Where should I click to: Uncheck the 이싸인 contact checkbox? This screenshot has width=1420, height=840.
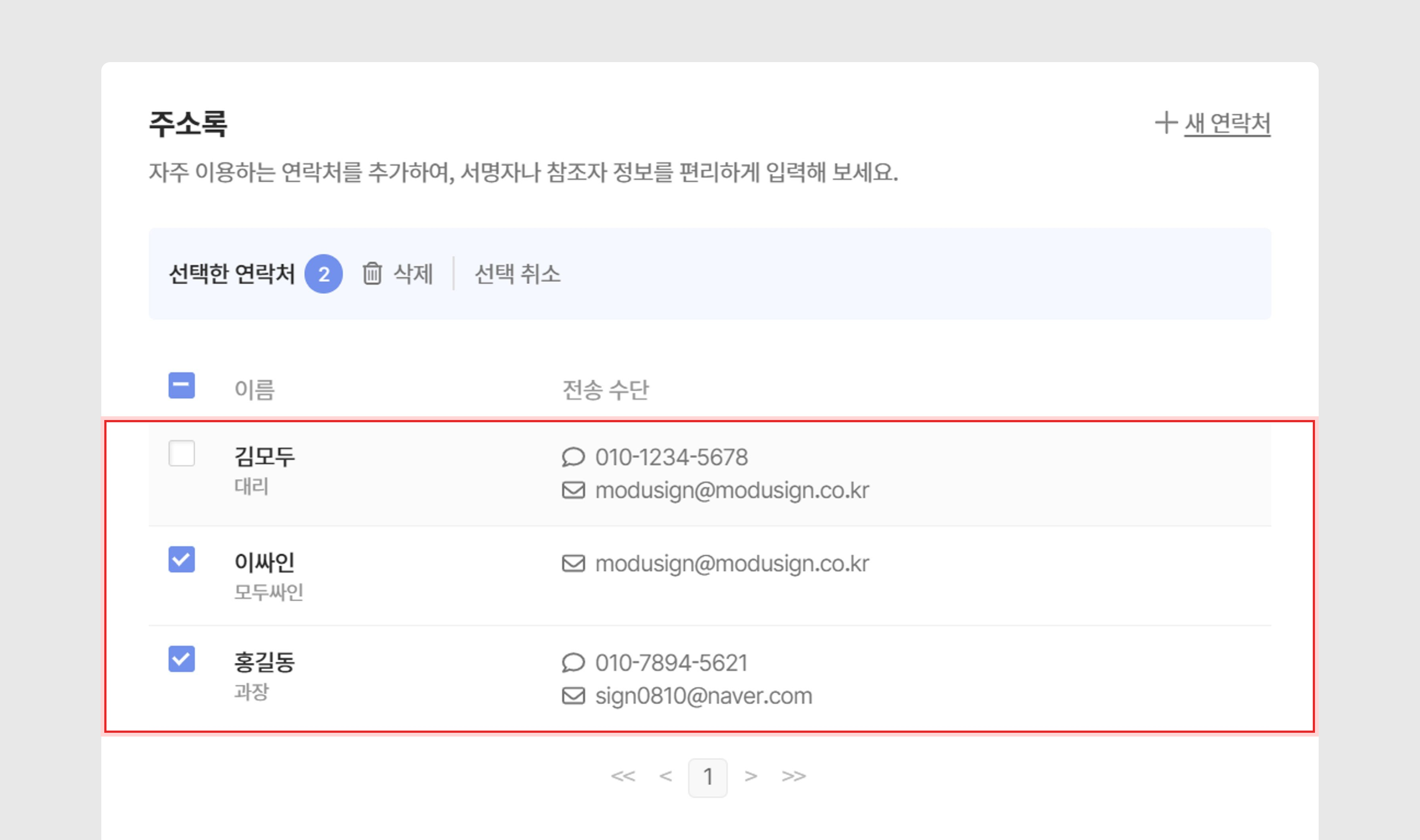pos(182,559)
